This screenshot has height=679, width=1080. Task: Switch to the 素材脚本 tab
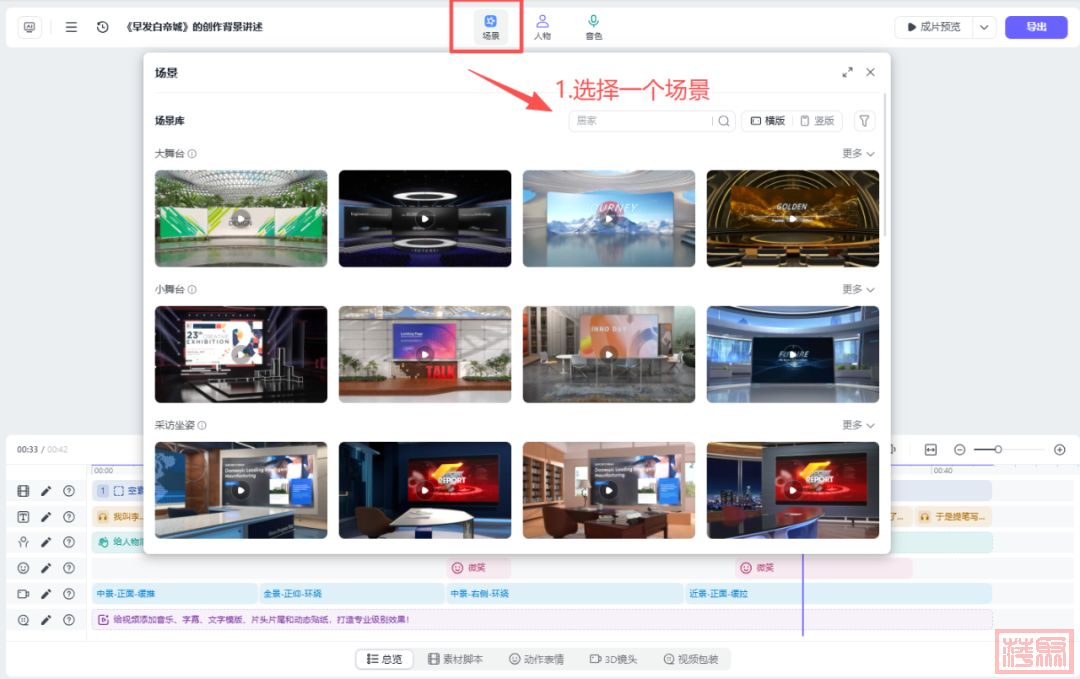[455, 659]
